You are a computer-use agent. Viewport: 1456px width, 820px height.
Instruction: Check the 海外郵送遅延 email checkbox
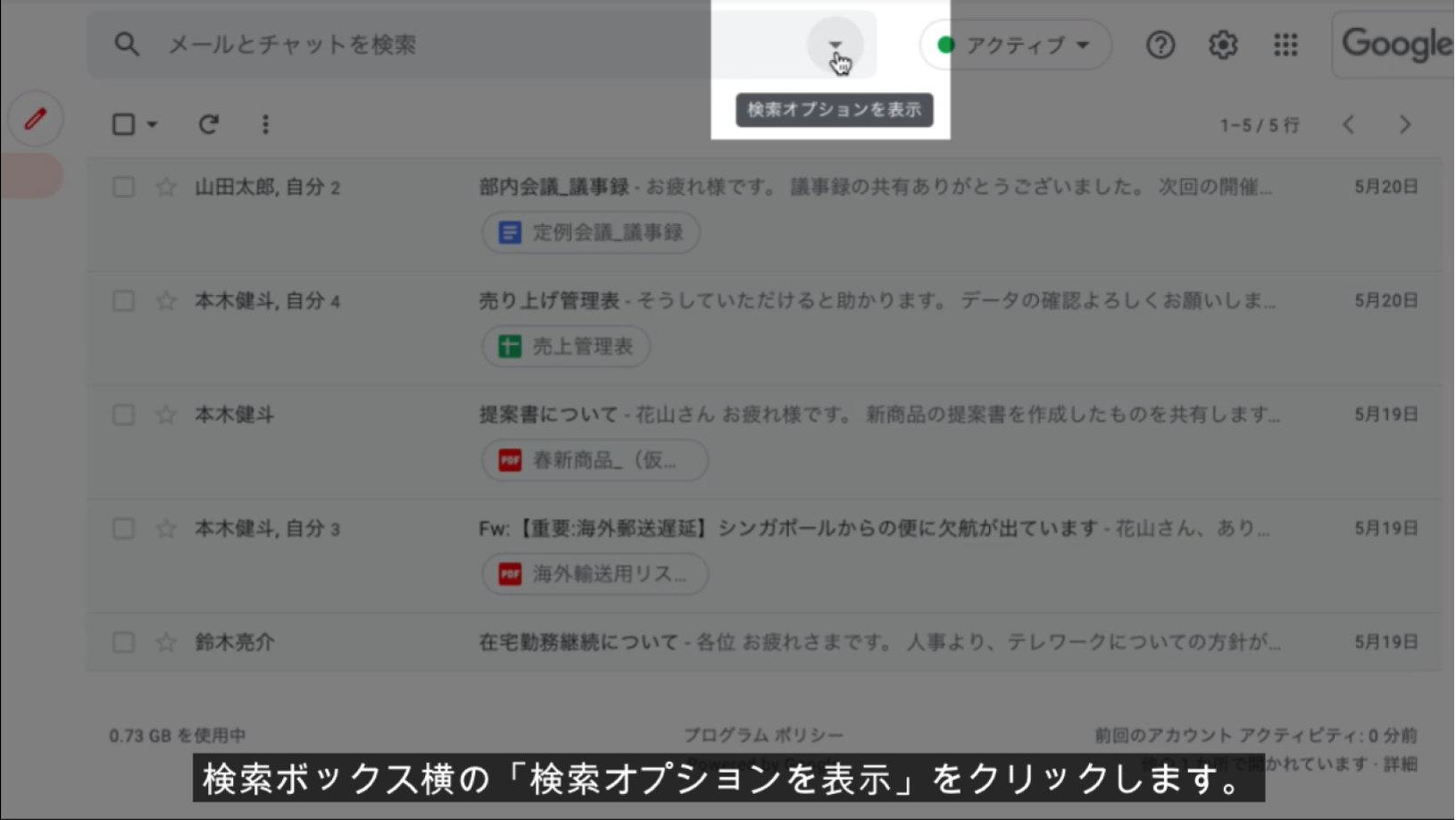[x=123, y=529]
